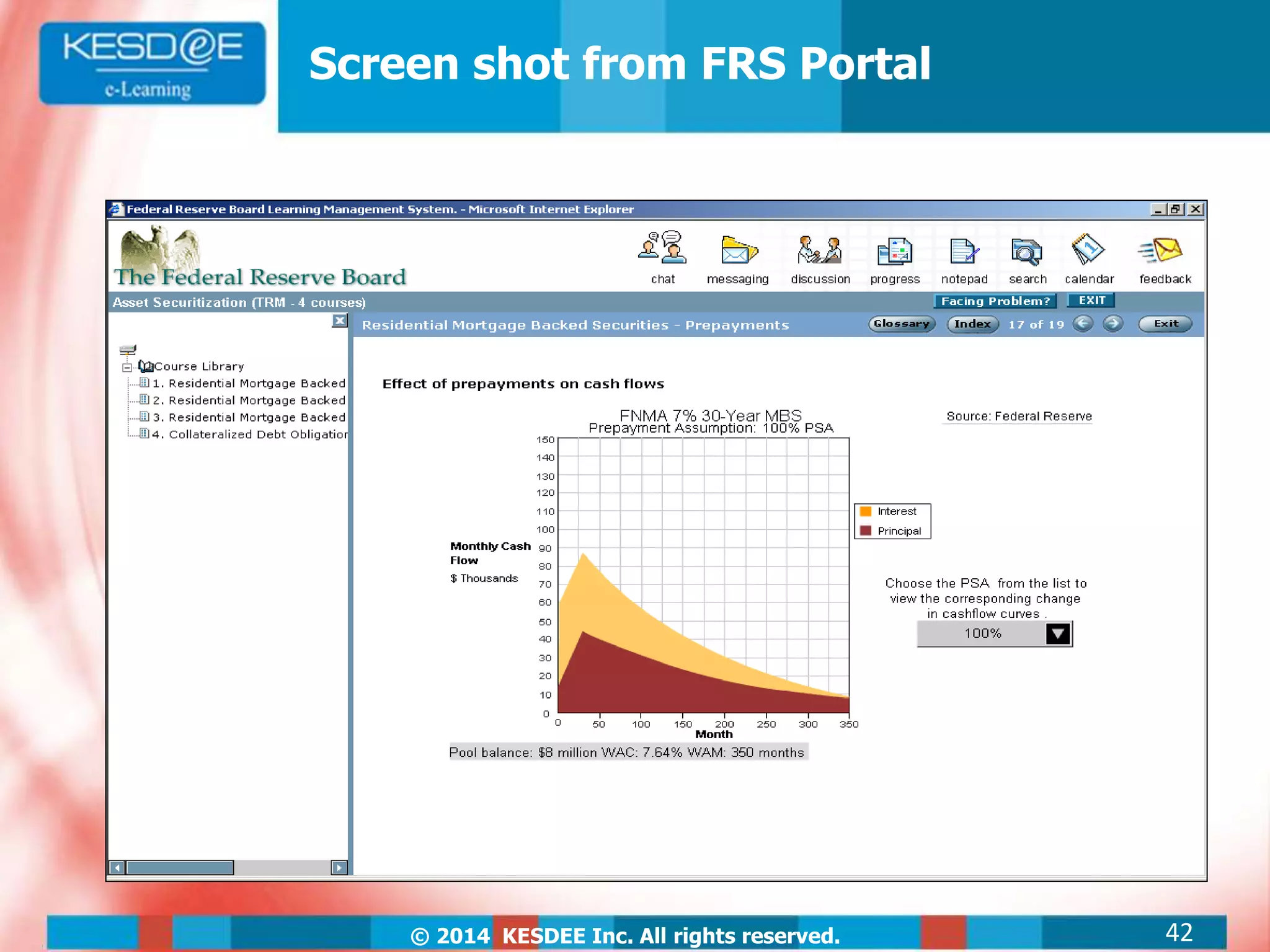Click the Principal dark red legend swatch
Image resolution: width=1270 pixels, height=952 pixels.
click(866, 531)
